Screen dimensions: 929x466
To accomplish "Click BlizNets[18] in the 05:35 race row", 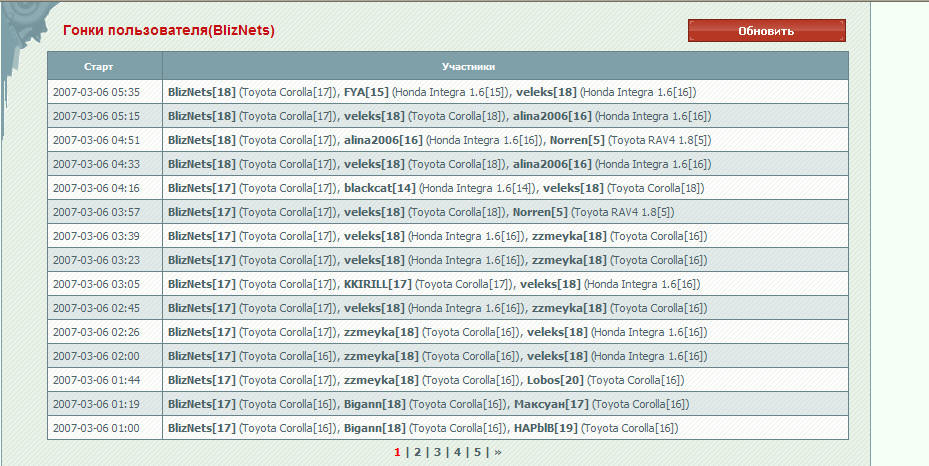I will point(202,92).
